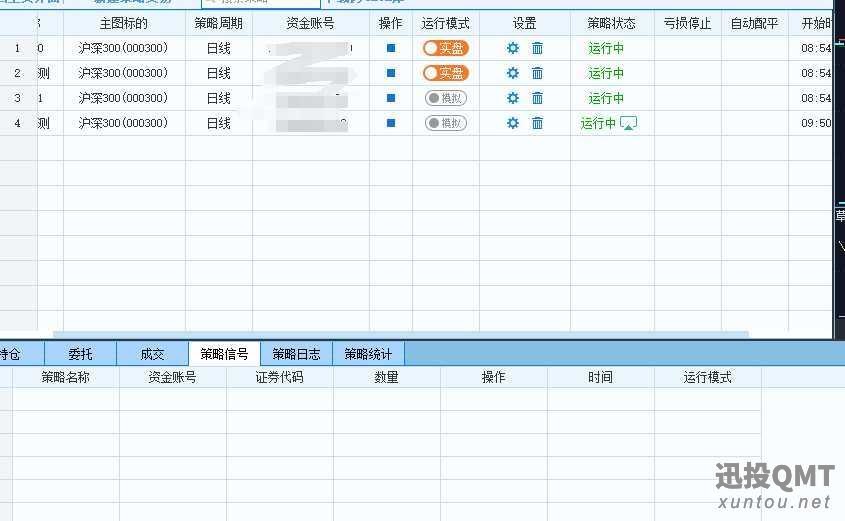Toggle row 1 run mode from 实盘

tap(445, 48)
